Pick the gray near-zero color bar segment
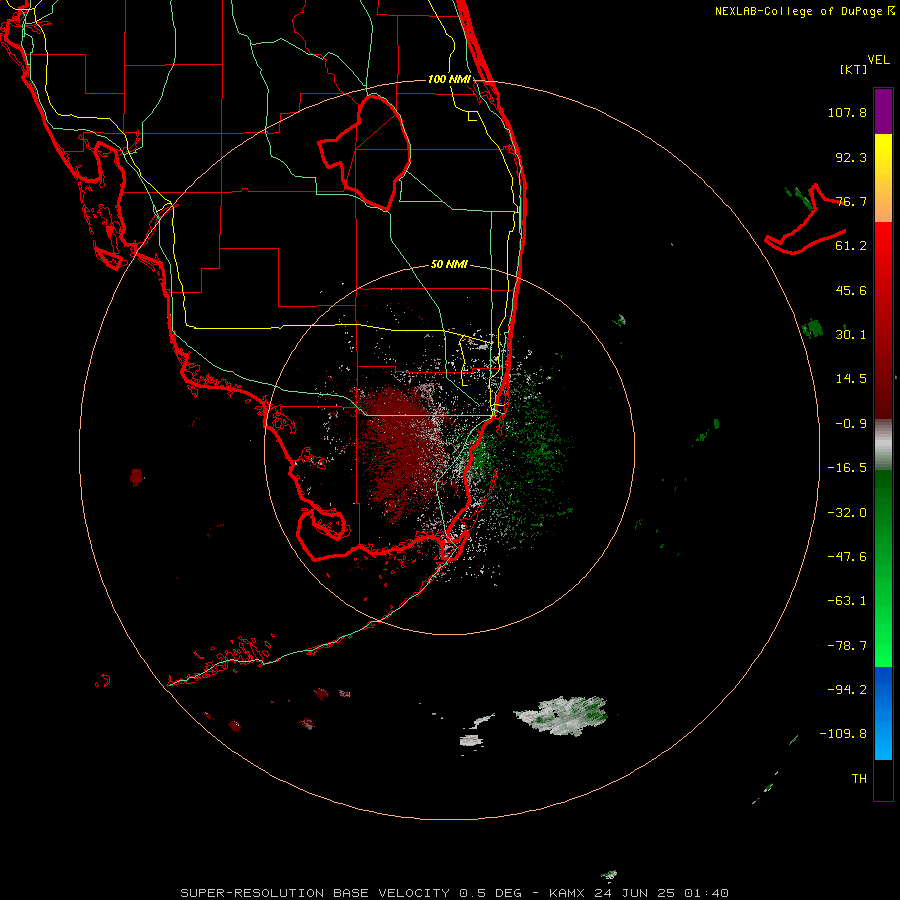The width and height of the screenshot is (900, 900). pyautogui.click(x=883, y=444)
